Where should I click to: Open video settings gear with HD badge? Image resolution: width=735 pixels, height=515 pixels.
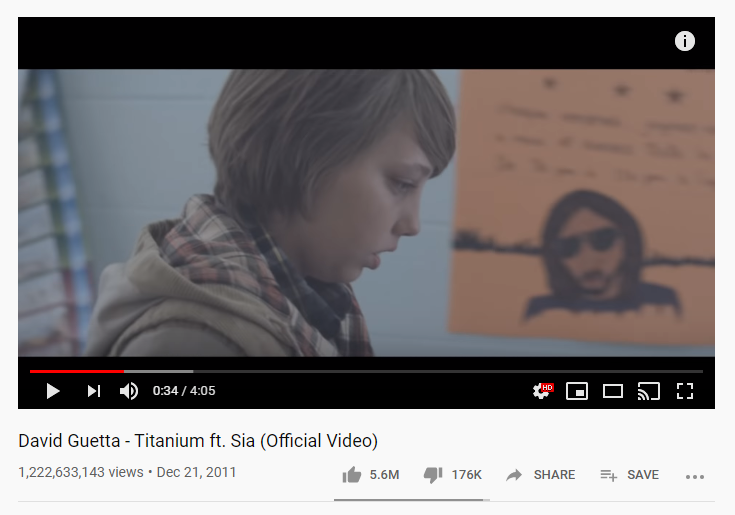click(x=543, y=391)
